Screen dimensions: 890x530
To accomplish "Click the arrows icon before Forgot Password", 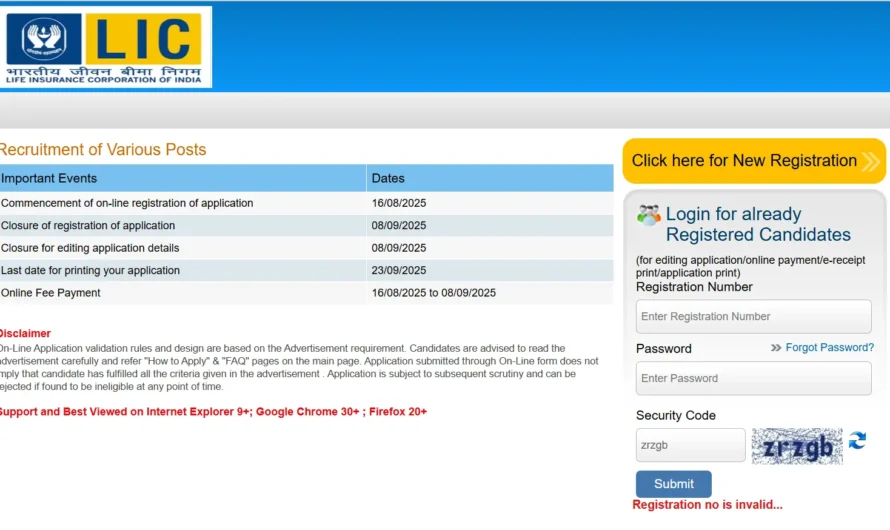I will (776, 347).
